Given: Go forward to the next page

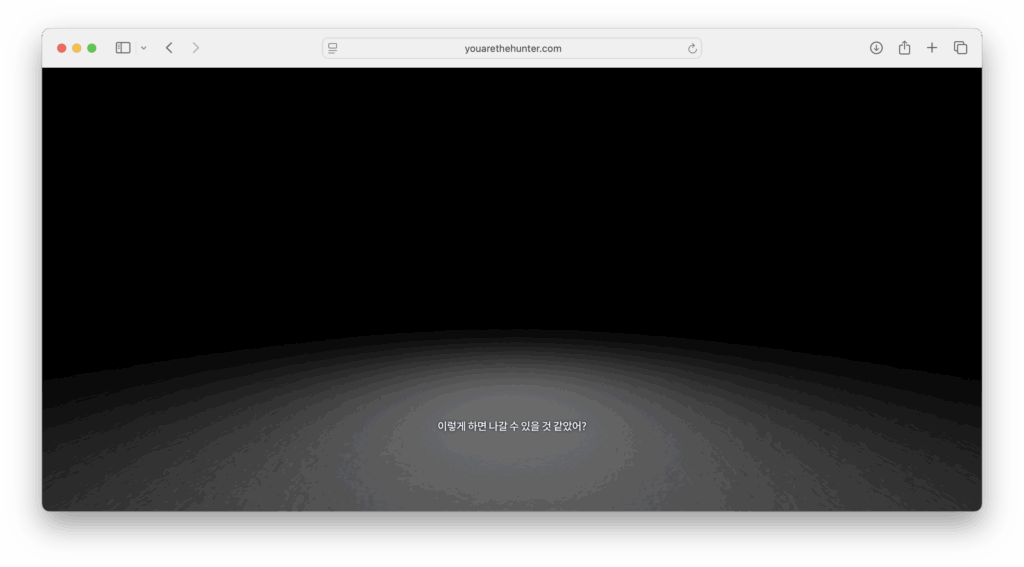Looking at the screenshot, I should [195, 48].
